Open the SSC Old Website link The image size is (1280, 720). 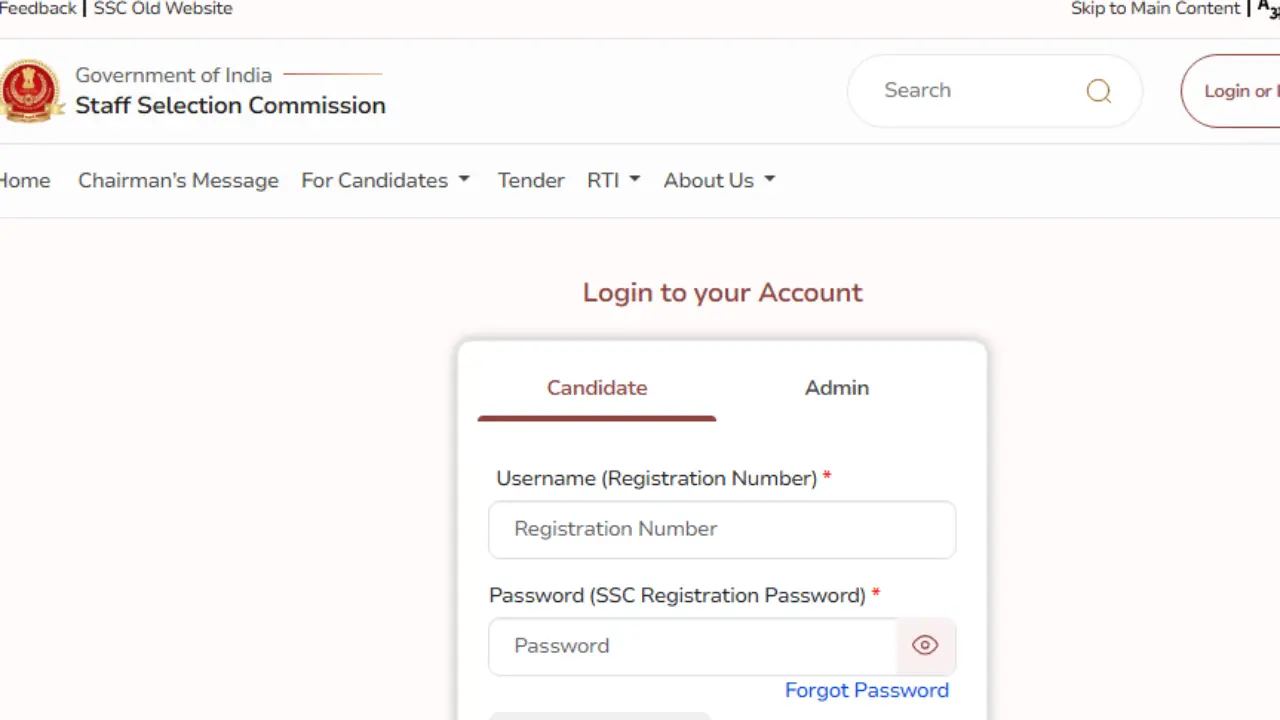pos(163,9)
